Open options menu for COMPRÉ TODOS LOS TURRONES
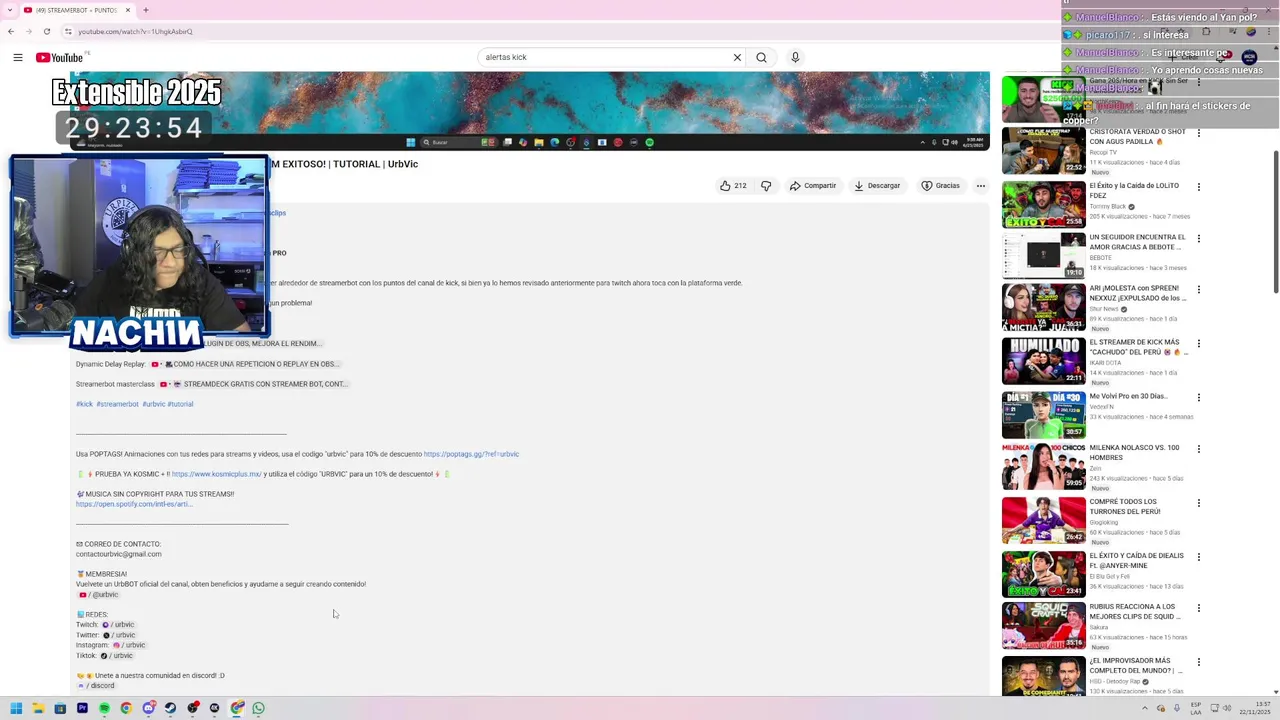 point(1199,503)
